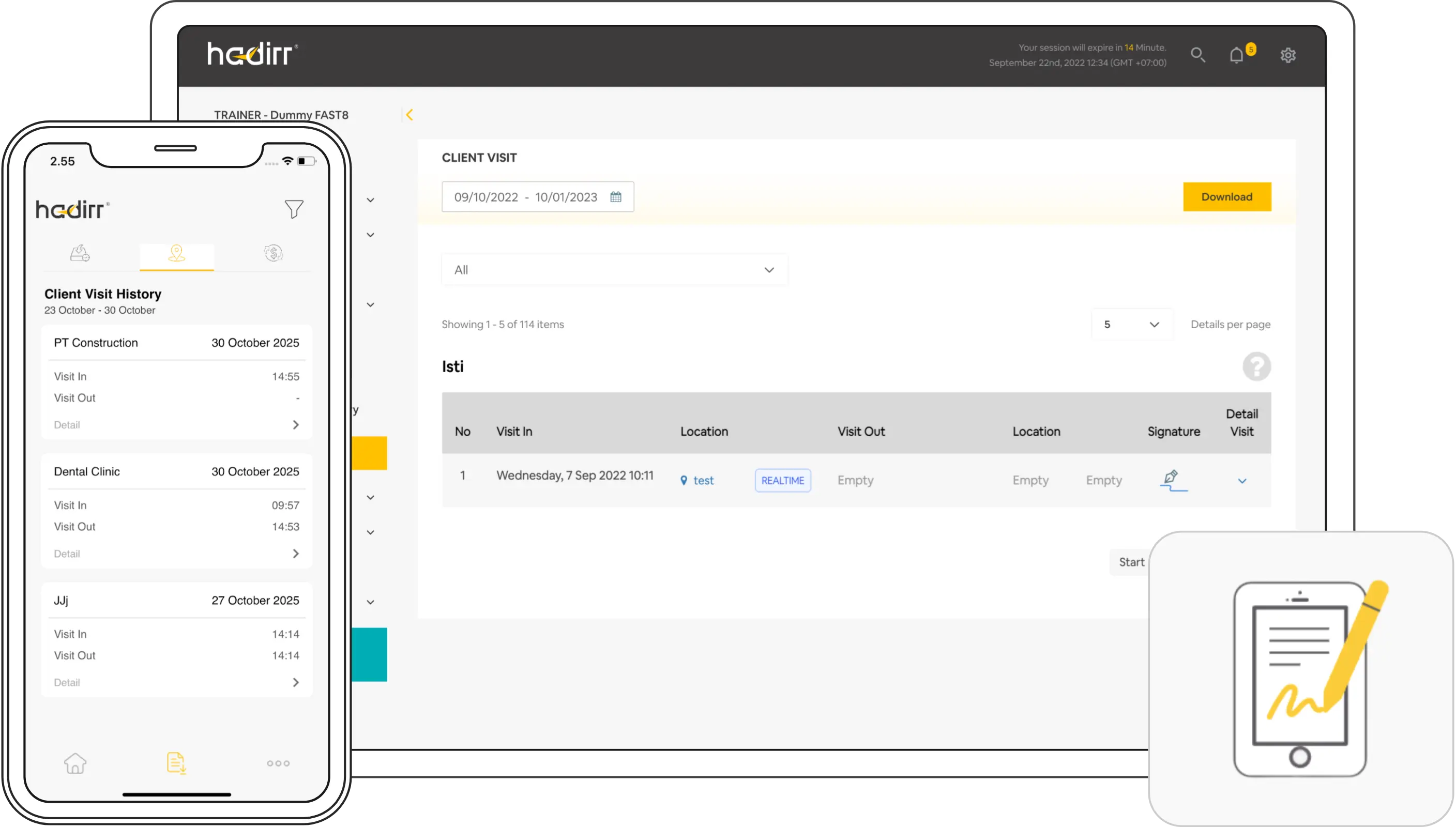
Task: Open the details per page dropdown showing 5
Action: coord(1131,324)
